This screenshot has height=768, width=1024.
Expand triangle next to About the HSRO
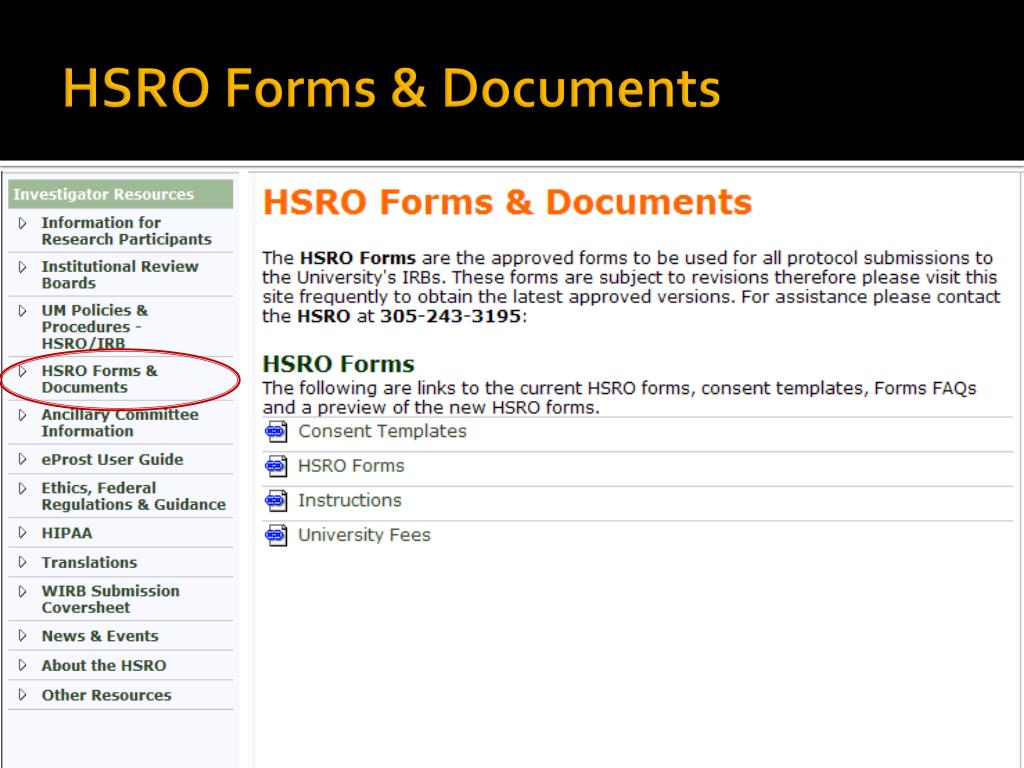point(23,665)
